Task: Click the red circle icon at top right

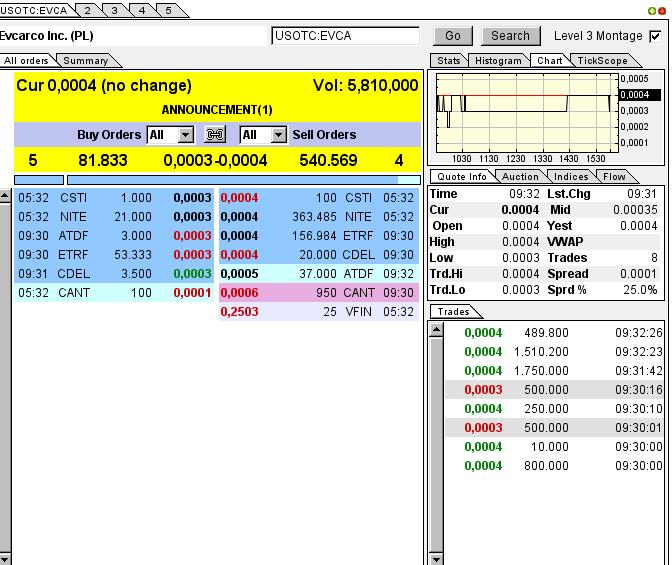Action: pyautogui.click(x=662, y=11)
